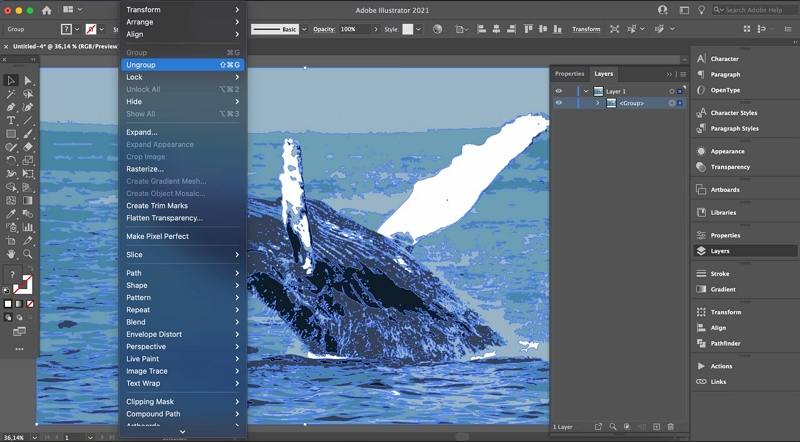
Task: Collapse Layer 1 disclosure arrow
Action: tap(586, 91)
